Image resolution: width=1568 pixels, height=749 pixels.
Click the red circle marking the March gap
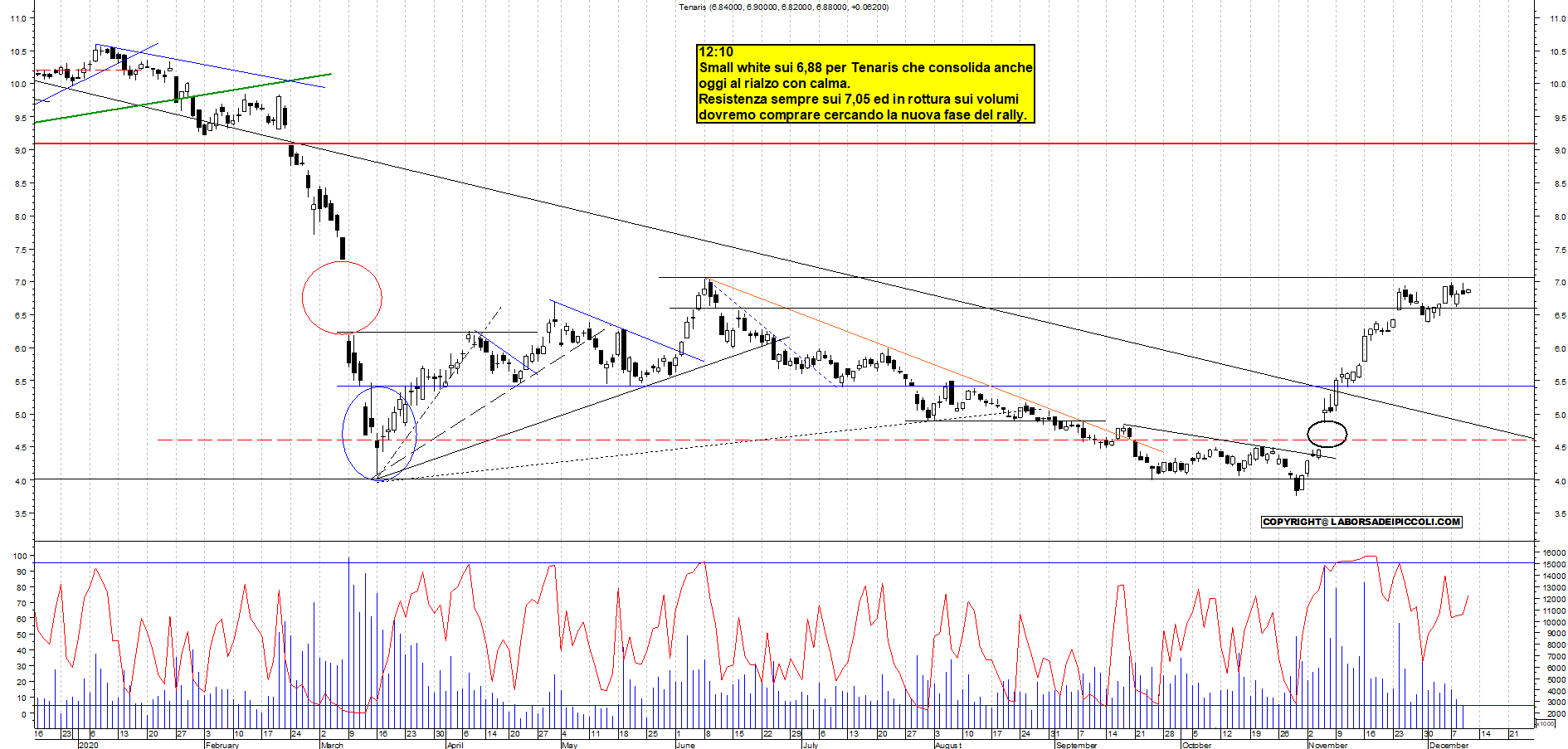pyautogui.click(x=342, y=297)
